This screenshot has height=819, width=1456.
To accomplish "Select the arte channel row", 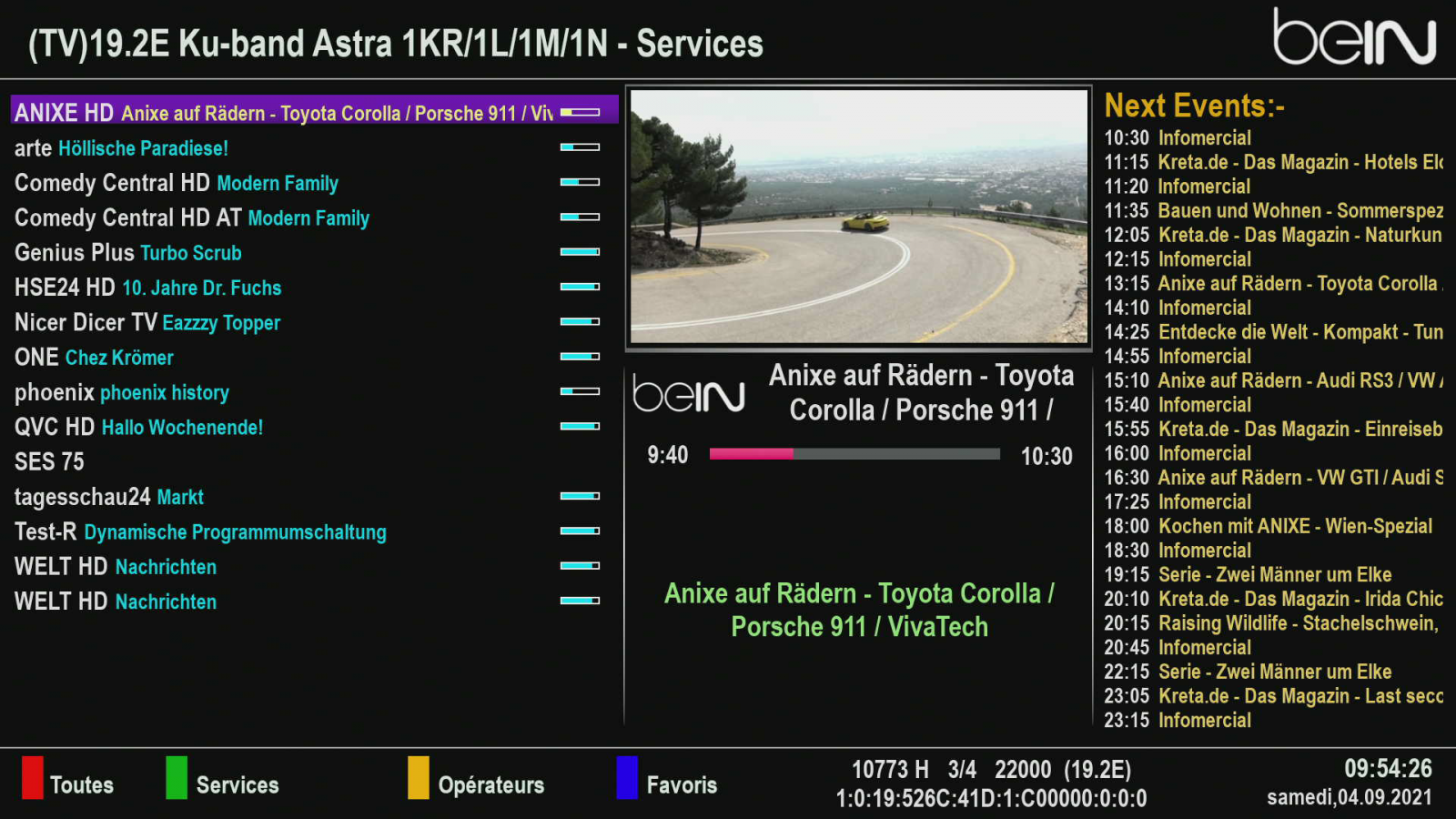I will [314, 147].
